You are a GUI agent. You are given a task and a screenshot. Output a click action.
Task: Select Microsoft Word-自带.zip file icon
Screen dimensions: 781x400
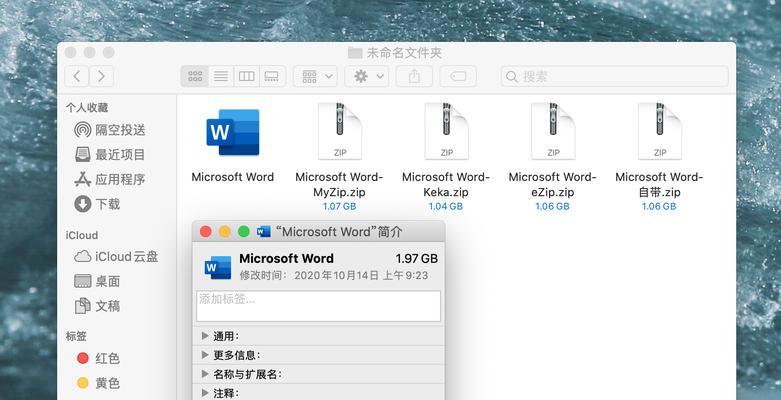coord(659,131)
